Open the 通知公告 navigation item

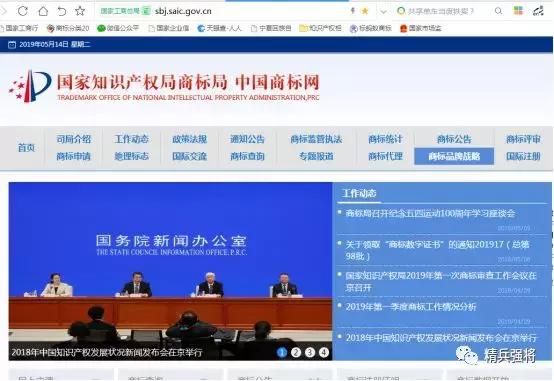(247, 139)
